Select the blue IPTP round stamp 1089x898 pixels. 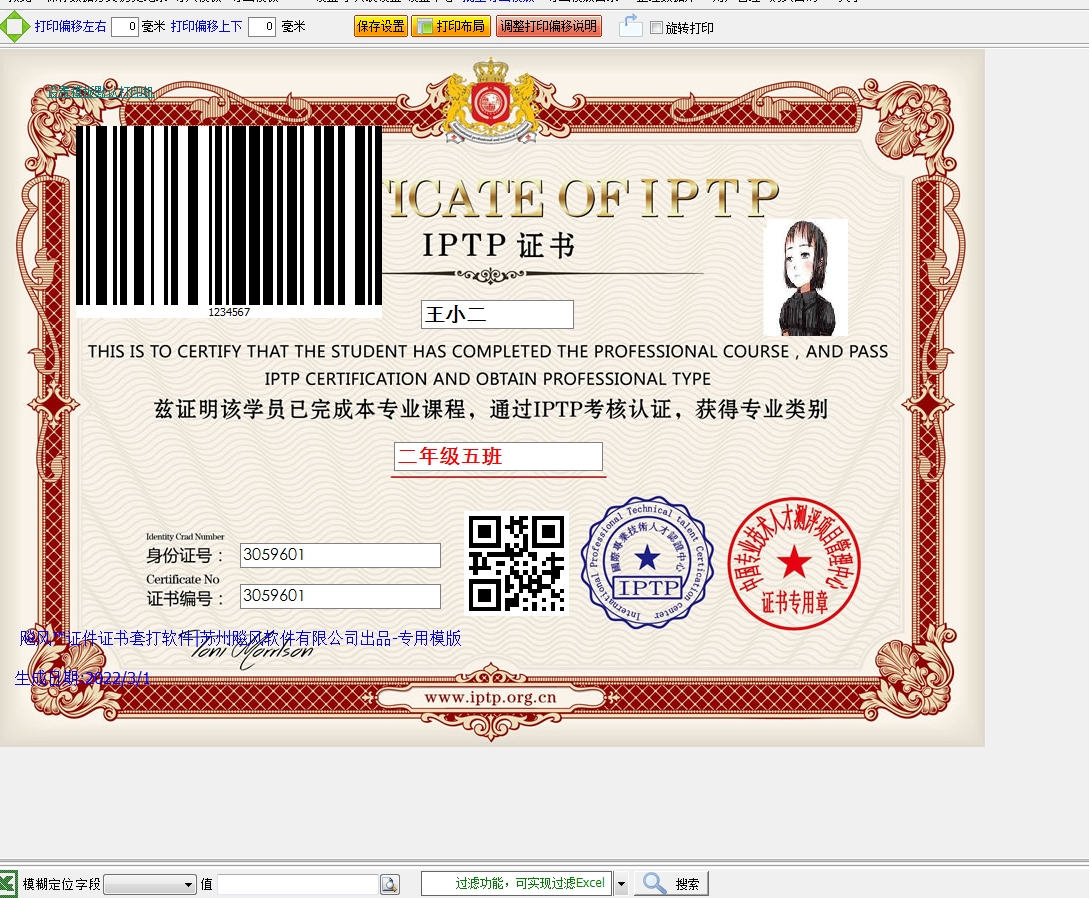tap(647, 562)
